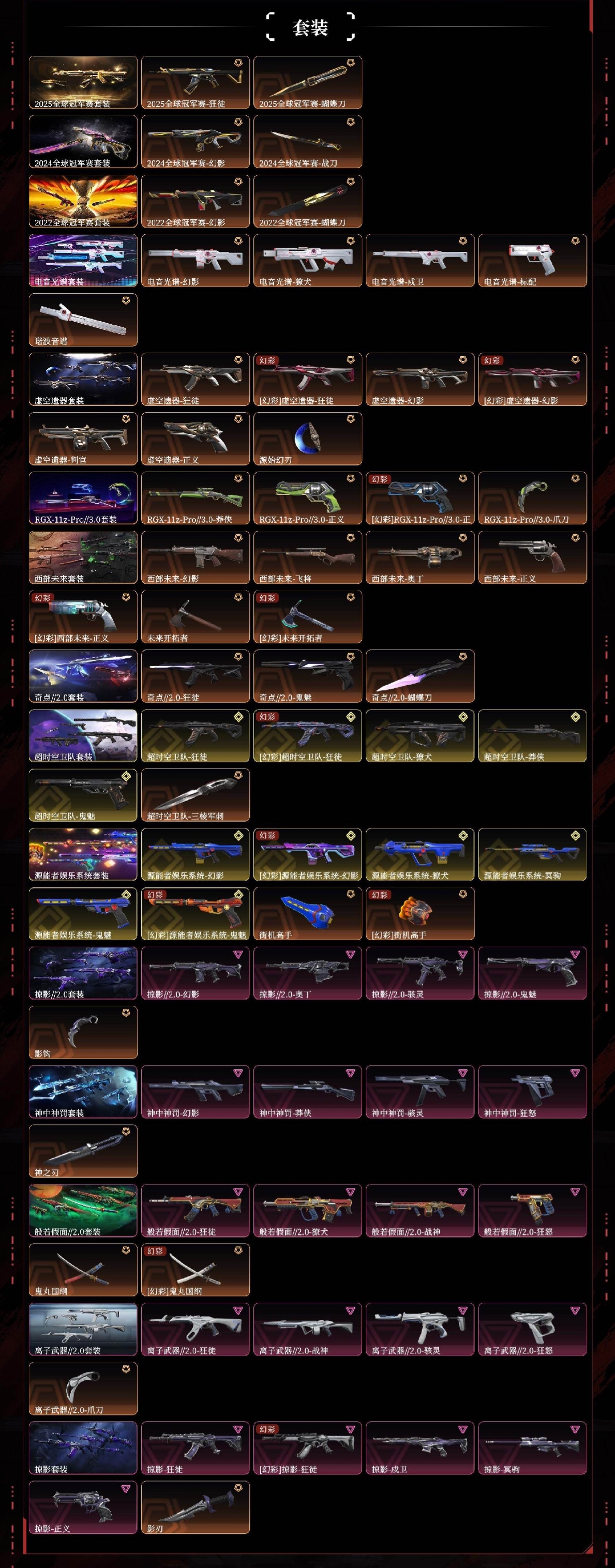Select the 虚空遗器套装 bundle thumbnail

[83, 379]
